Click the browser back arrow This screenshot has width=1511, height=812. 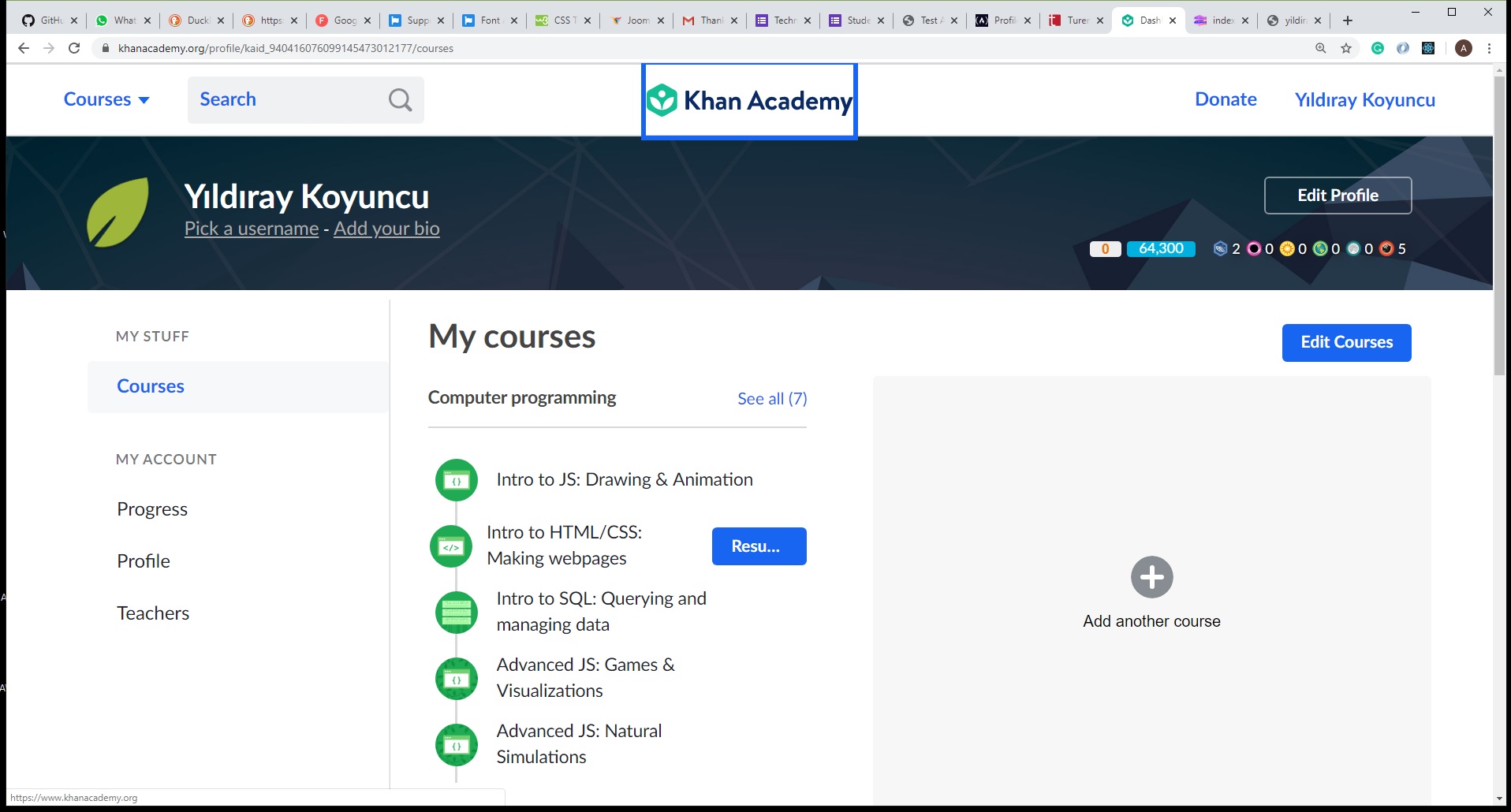click(24, 48)
